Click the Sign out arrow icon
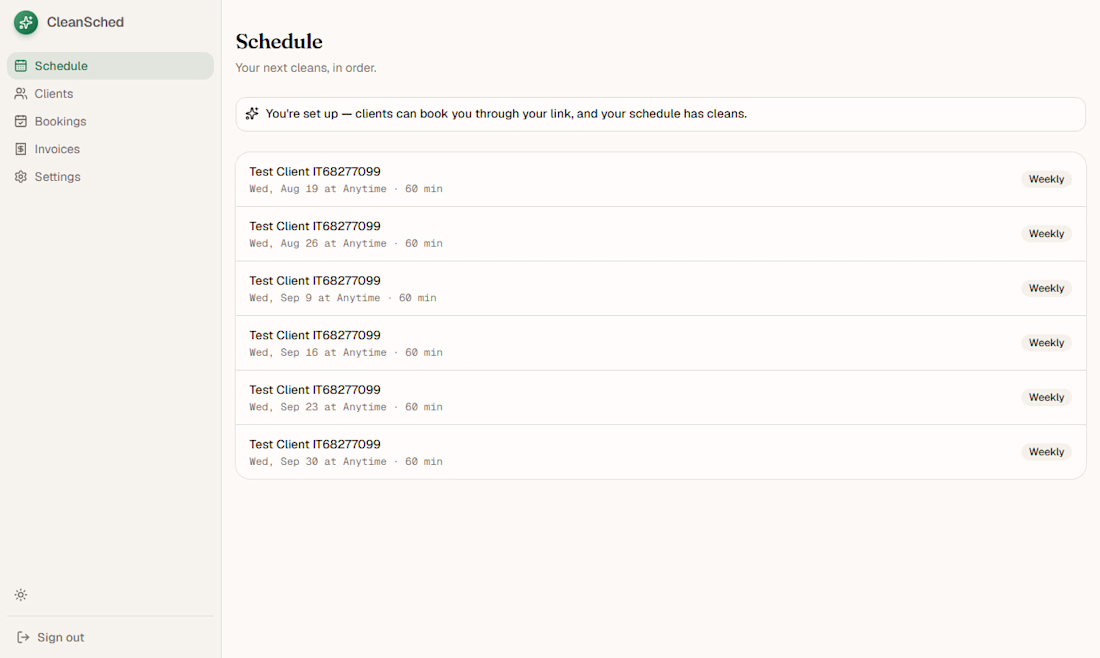 (23, 637)
